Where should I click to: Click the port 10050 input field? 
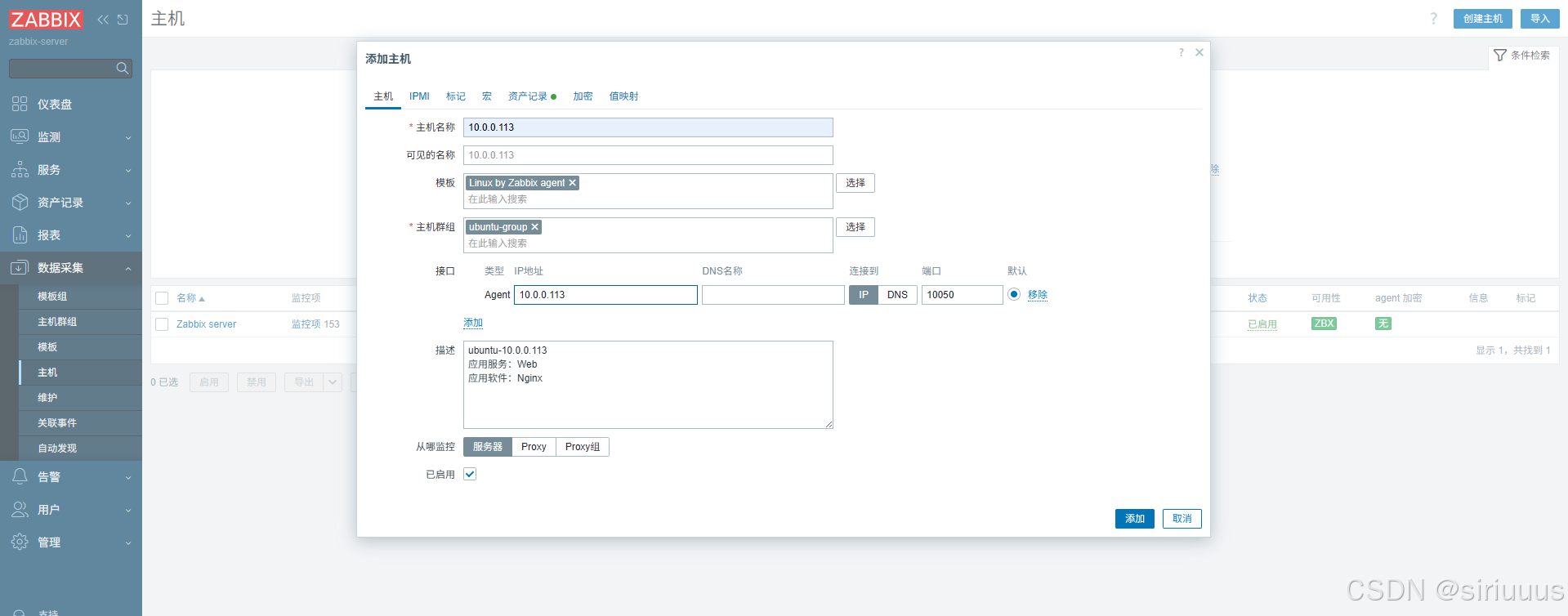(x=963, y=295)
